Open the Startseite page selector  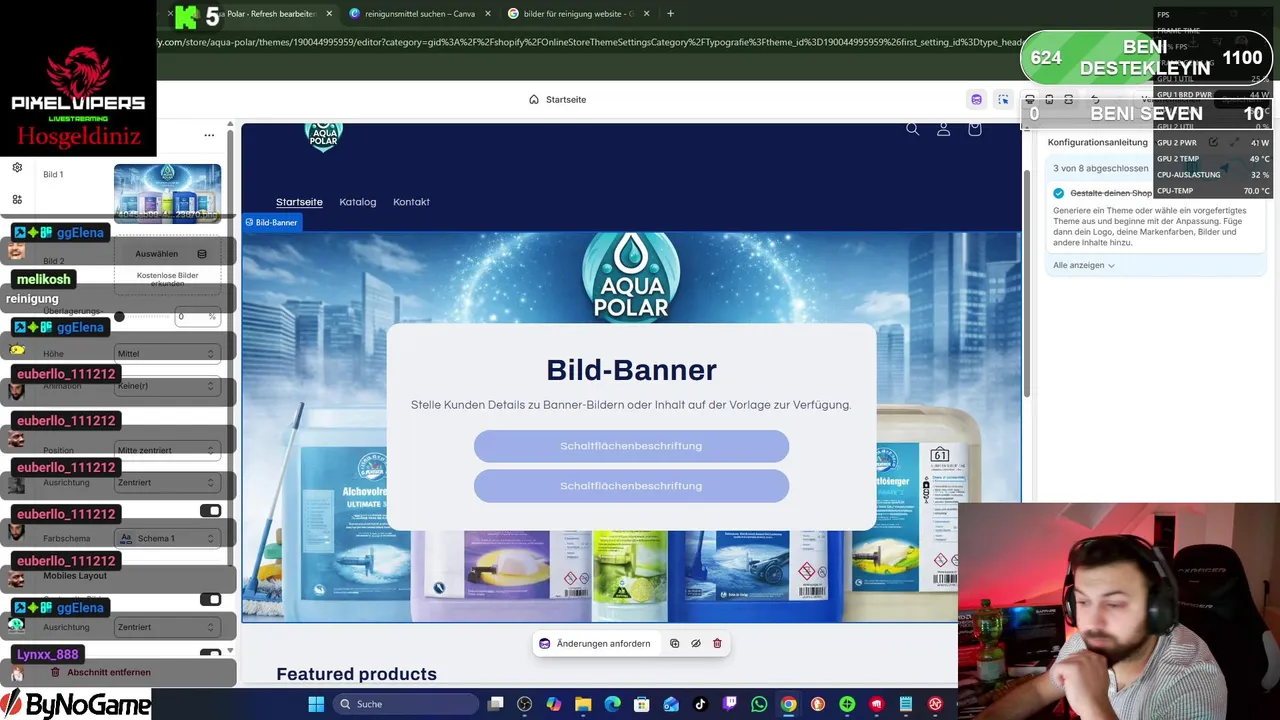[x=558, y=100]
